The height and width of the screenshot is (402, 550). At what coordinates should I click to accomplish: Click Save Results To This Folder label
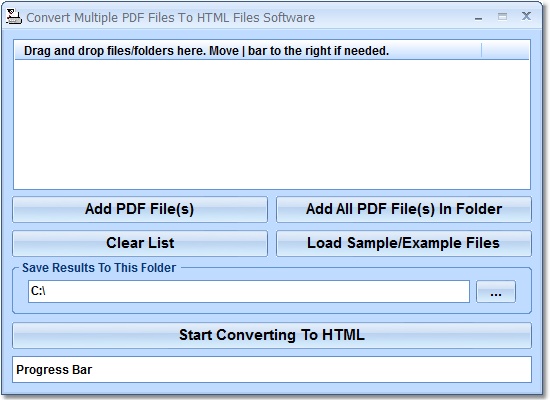coord(99,268)
